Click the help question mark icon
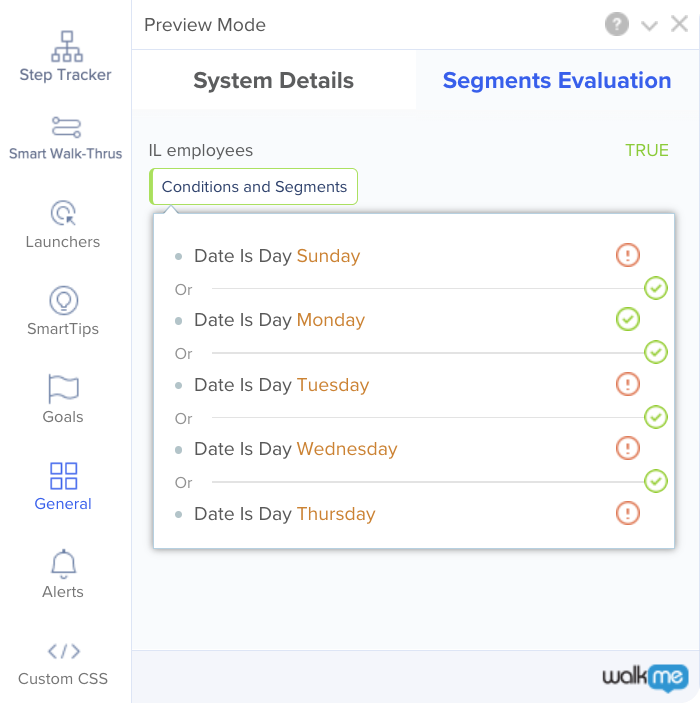This screenshot has height=703, width=700. 617,24
